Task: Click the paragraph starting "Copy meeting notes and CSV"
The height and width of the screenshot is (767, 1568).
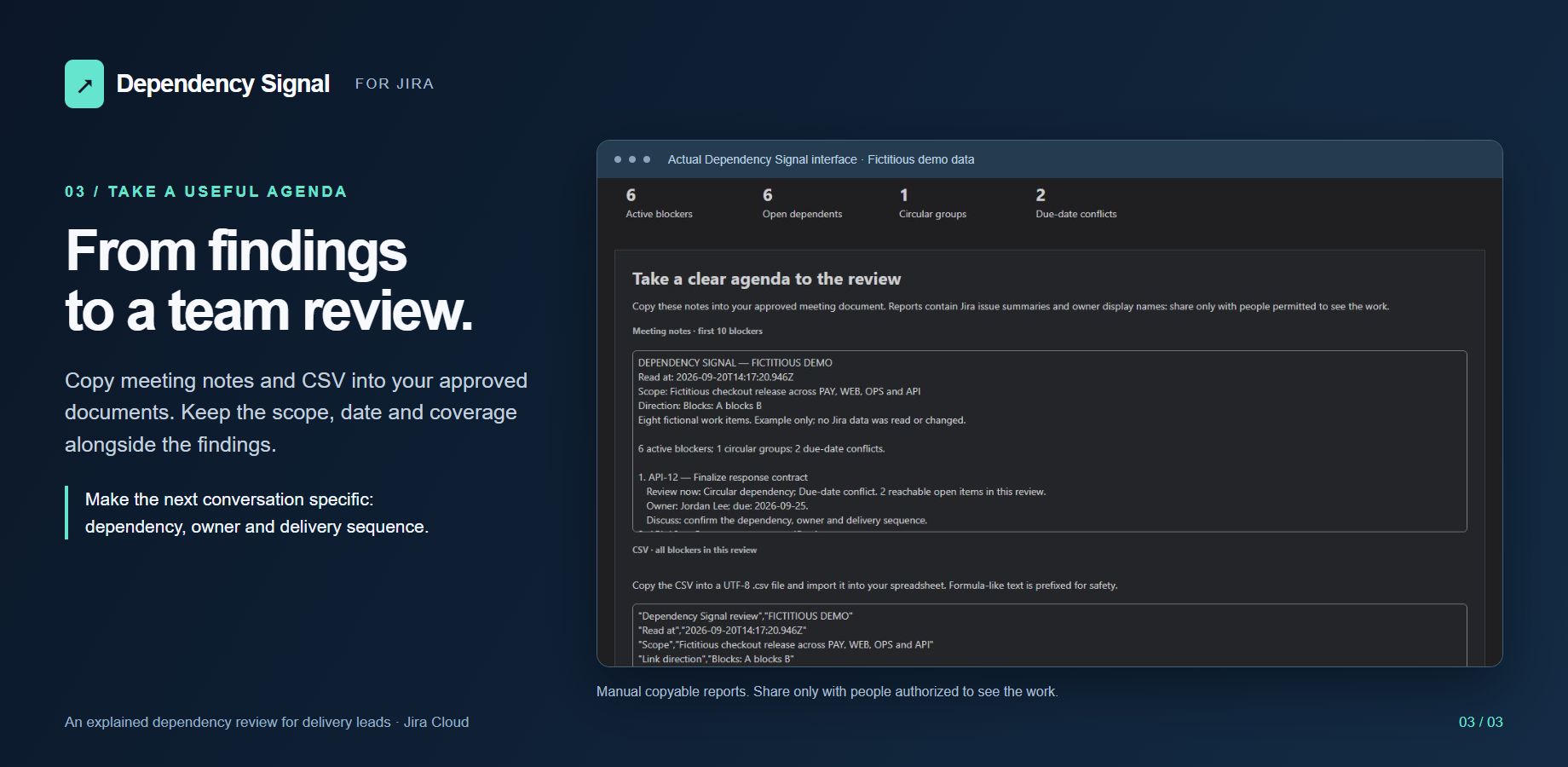Action: [x=297, y=412]
